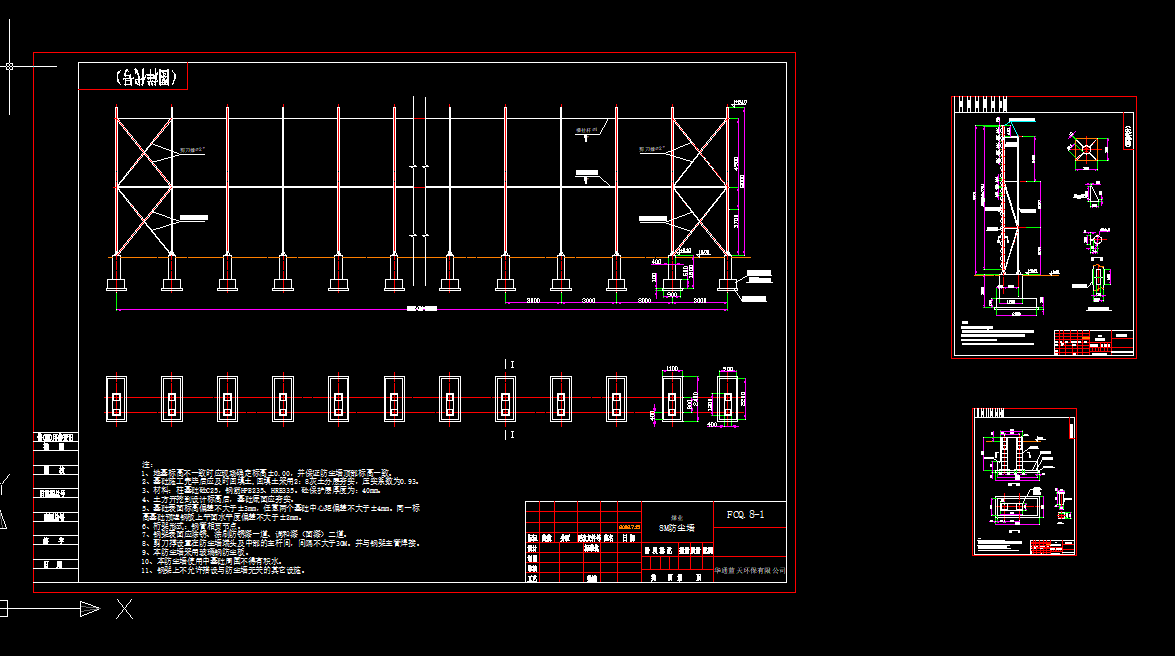Select the leftmost X cross-bracing in elevation
The width and height of the screenshot is (1175, 656).
pyautogui.click(x=144, y=186)
